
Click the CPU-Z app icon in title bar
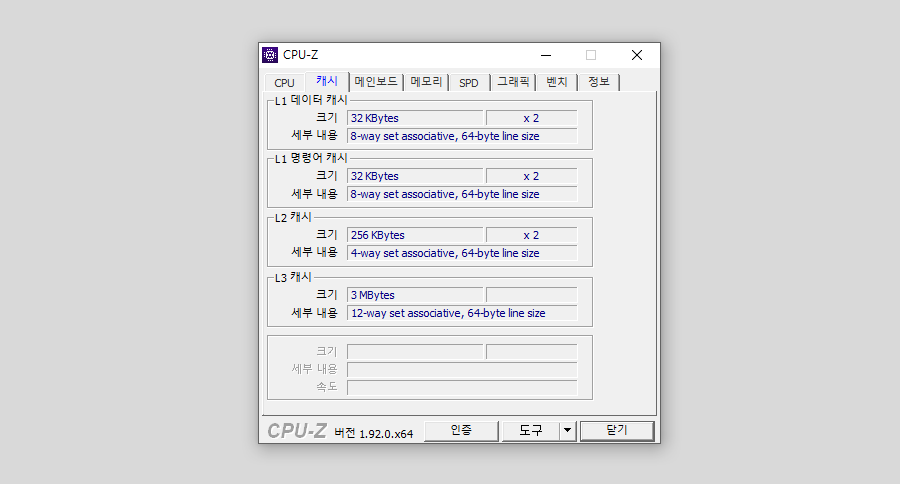click(x=270, y=55)
